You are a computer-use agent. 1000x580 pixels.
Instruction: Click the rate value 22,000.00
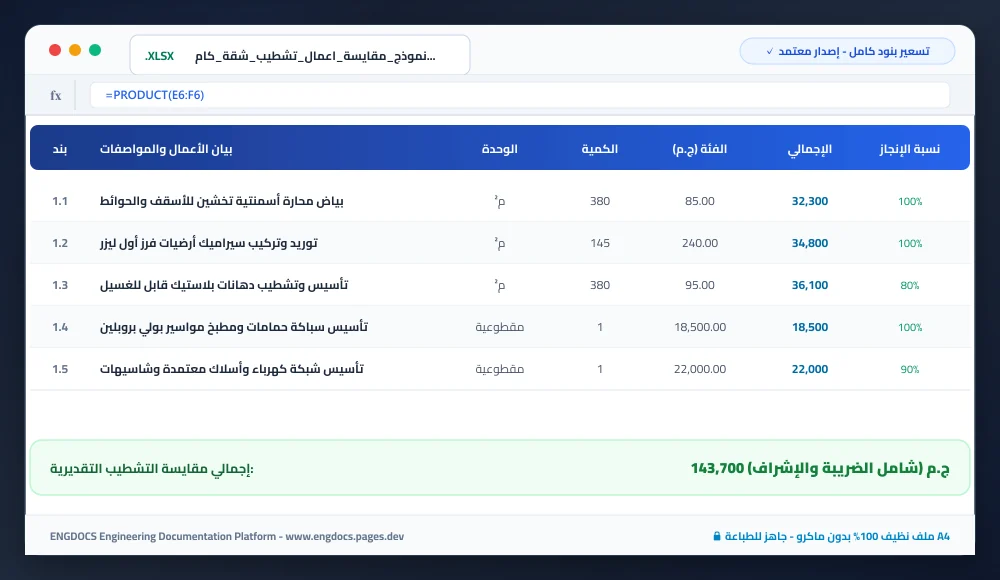coord(700,369)
